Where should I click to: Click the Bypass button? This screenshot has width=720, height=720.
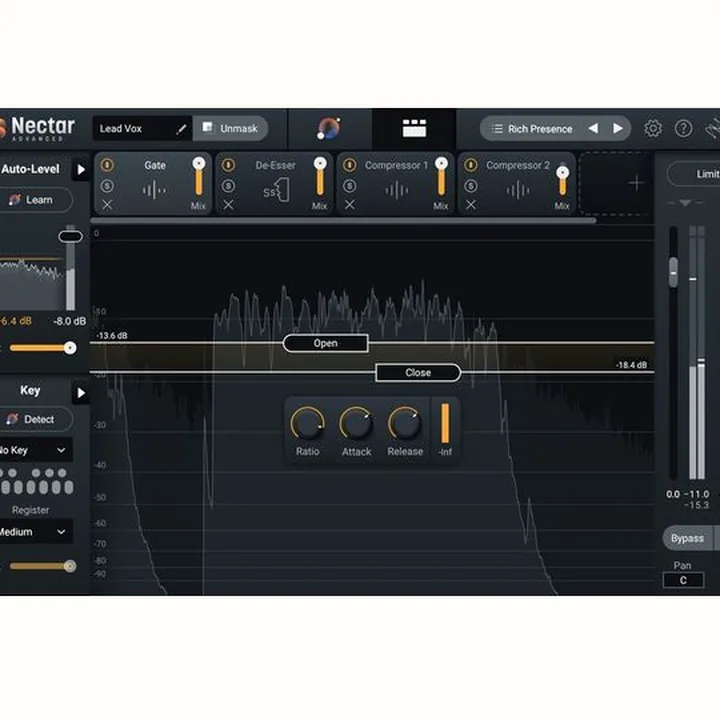(x=687, y=538)
